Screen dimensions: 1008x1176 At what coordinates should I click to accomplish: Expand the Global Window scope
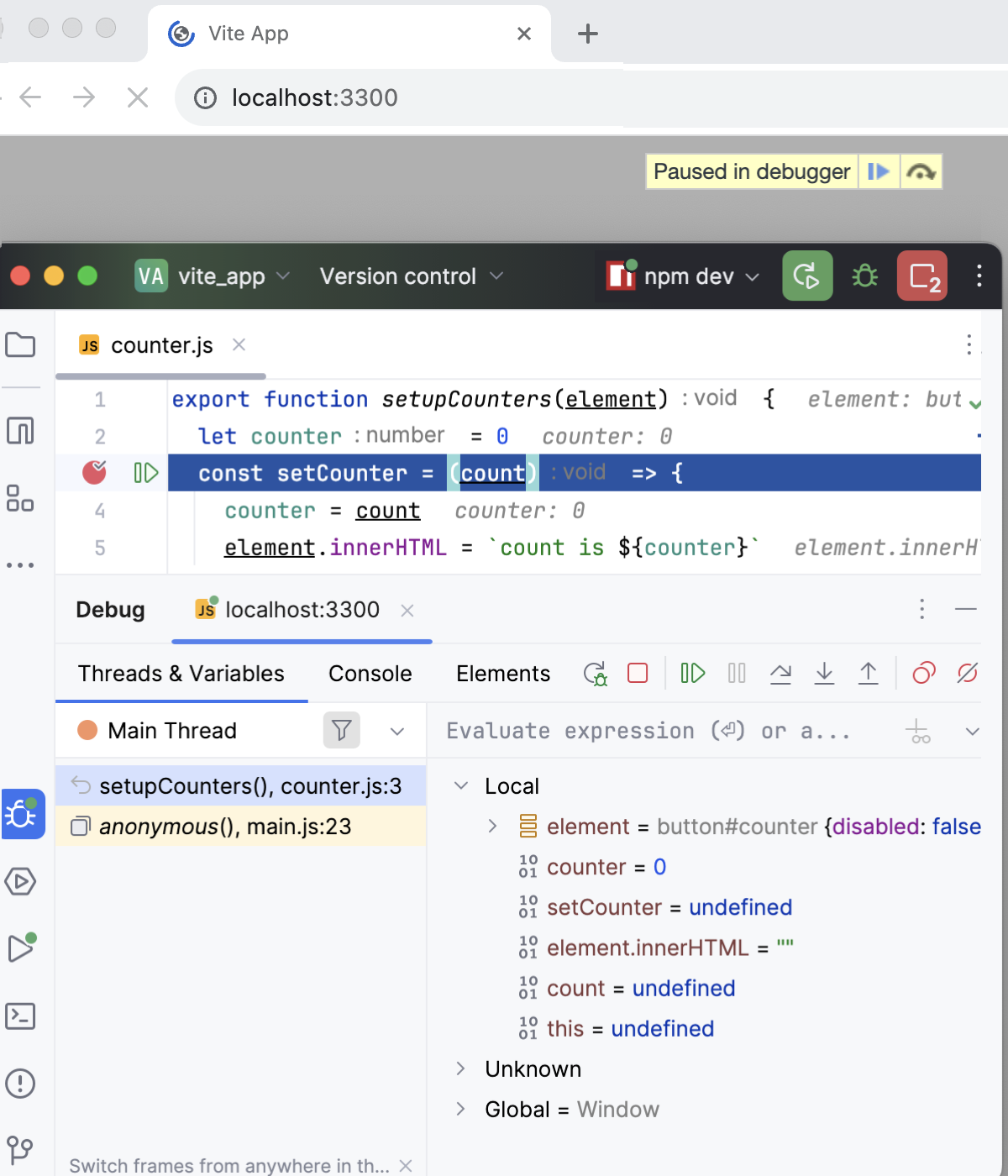tap(461, 1109)
